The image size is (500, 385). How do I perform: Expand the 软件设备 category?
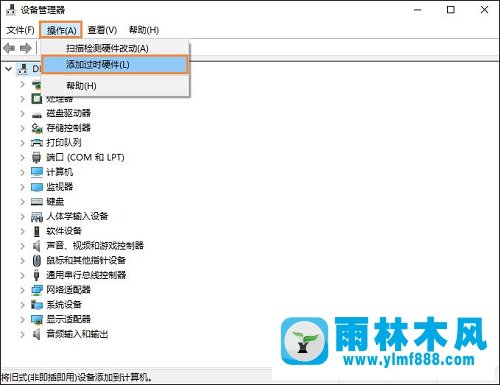click(x=22, y=231)
